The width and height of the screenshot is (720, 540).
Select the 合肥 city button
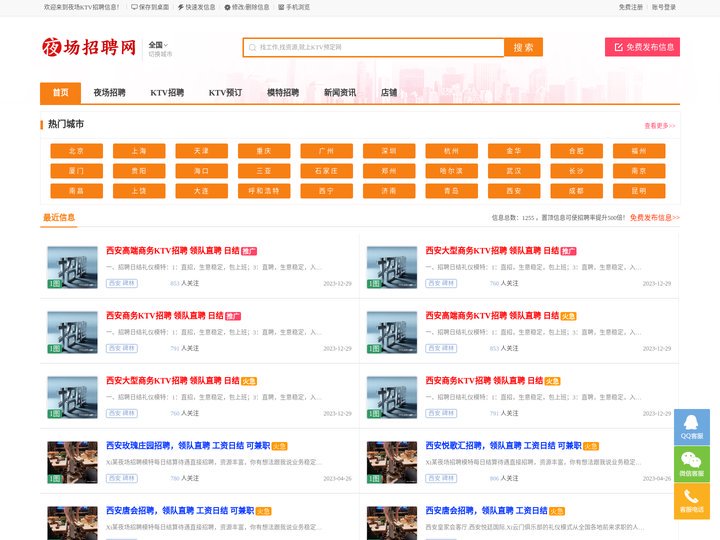pos(576,151)
